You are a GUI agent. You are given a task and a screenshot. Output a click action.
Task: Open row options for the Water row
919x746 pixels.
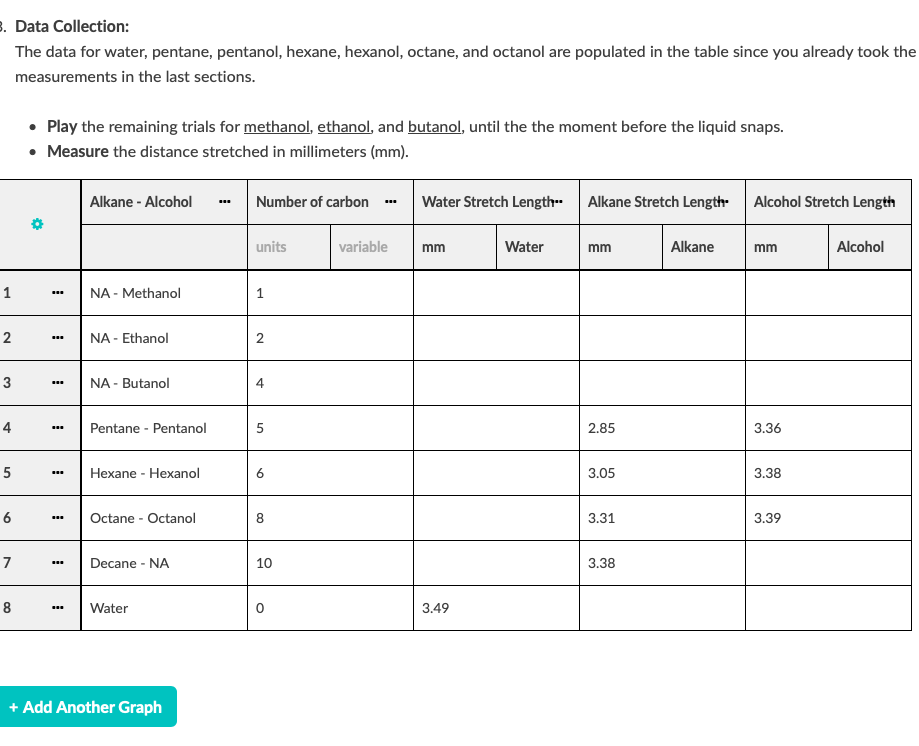(x=57, y=608)
